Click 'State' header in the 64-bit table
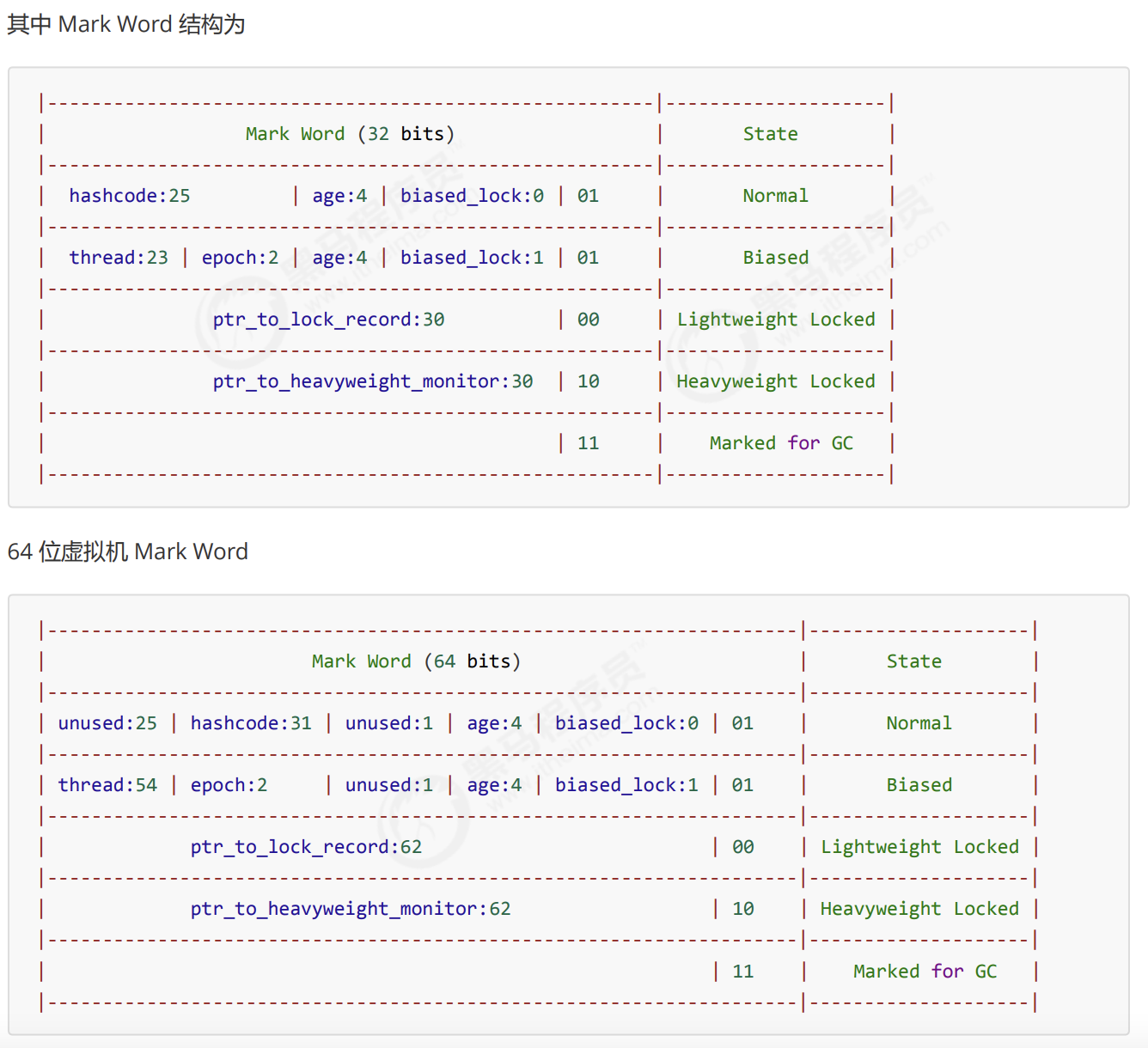The image size is (1148, 1048). [x=914, y=661]
